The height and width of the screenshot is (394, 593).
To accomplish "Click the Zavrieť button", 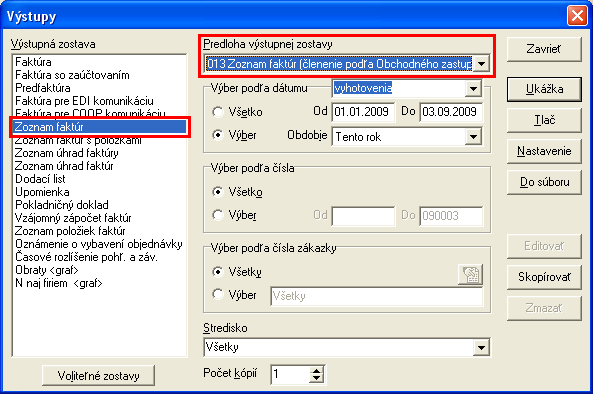I will point(544,49).
